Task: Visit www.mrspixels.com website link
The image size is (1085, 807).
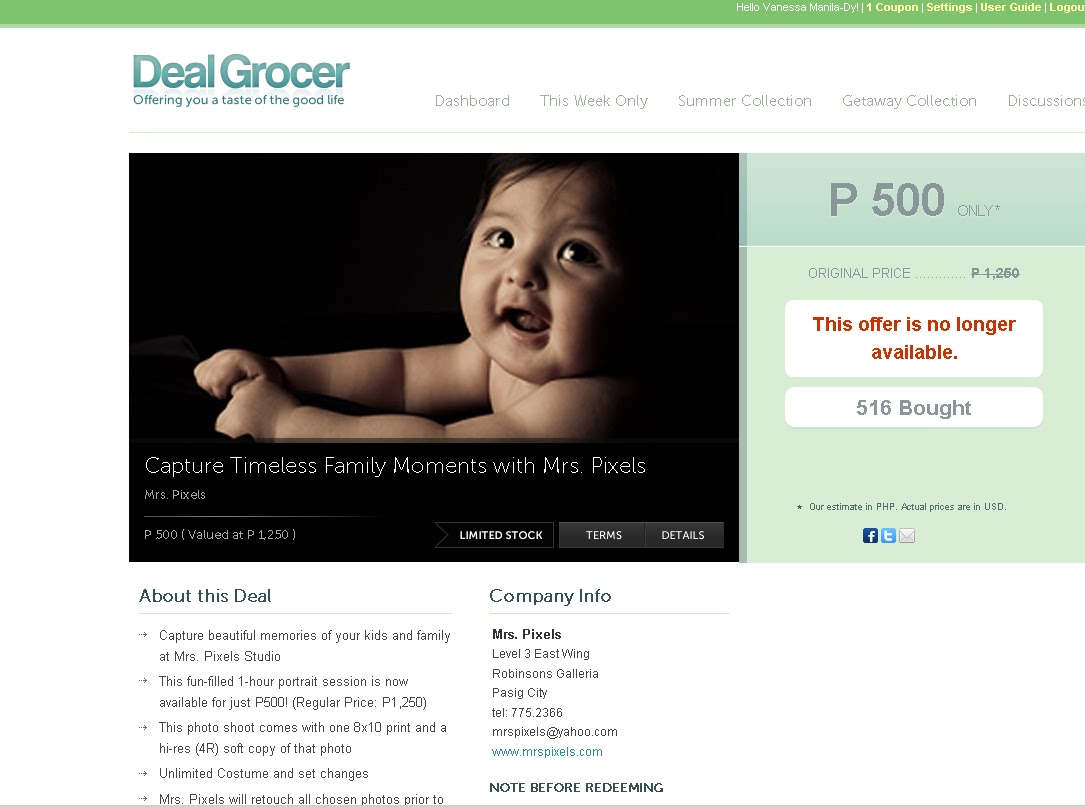Action: pos(547,752)
